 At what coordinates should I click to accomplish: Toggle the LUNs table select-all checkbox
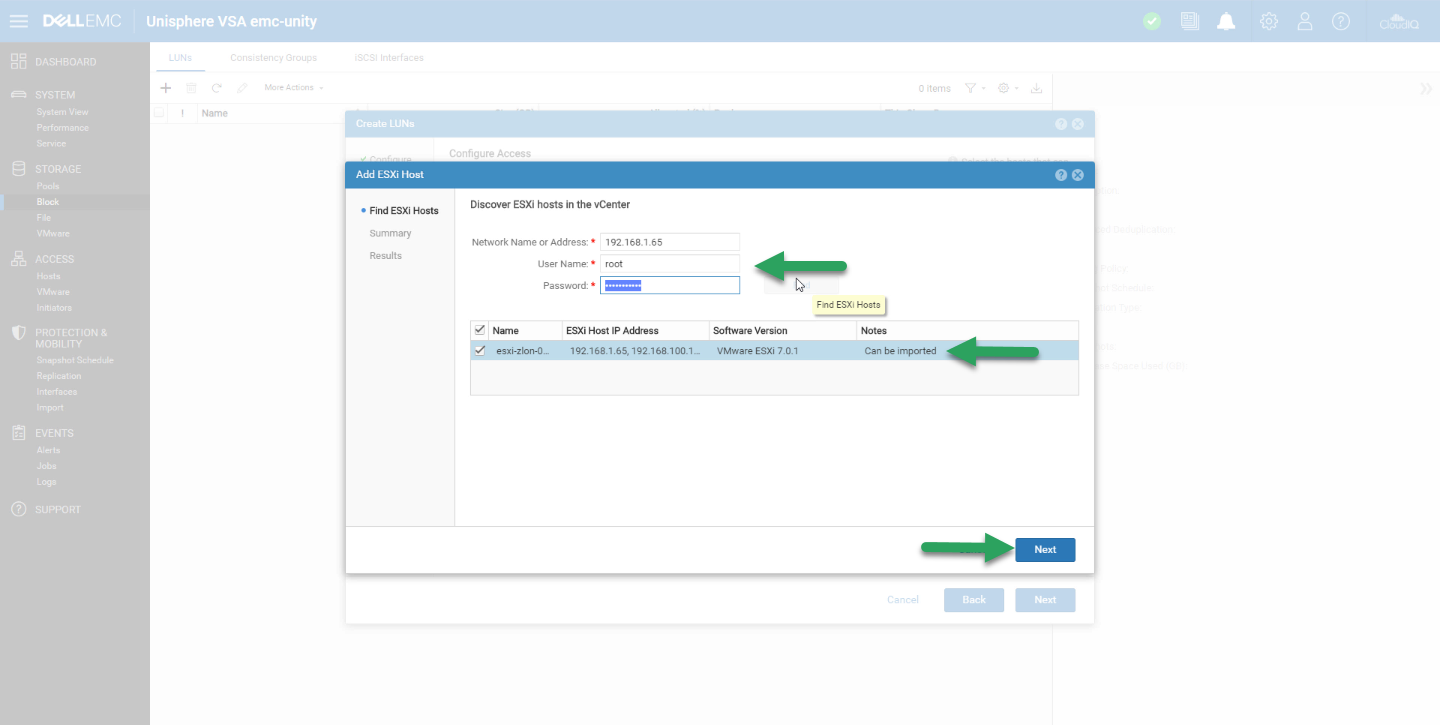(x=159, y=113)
